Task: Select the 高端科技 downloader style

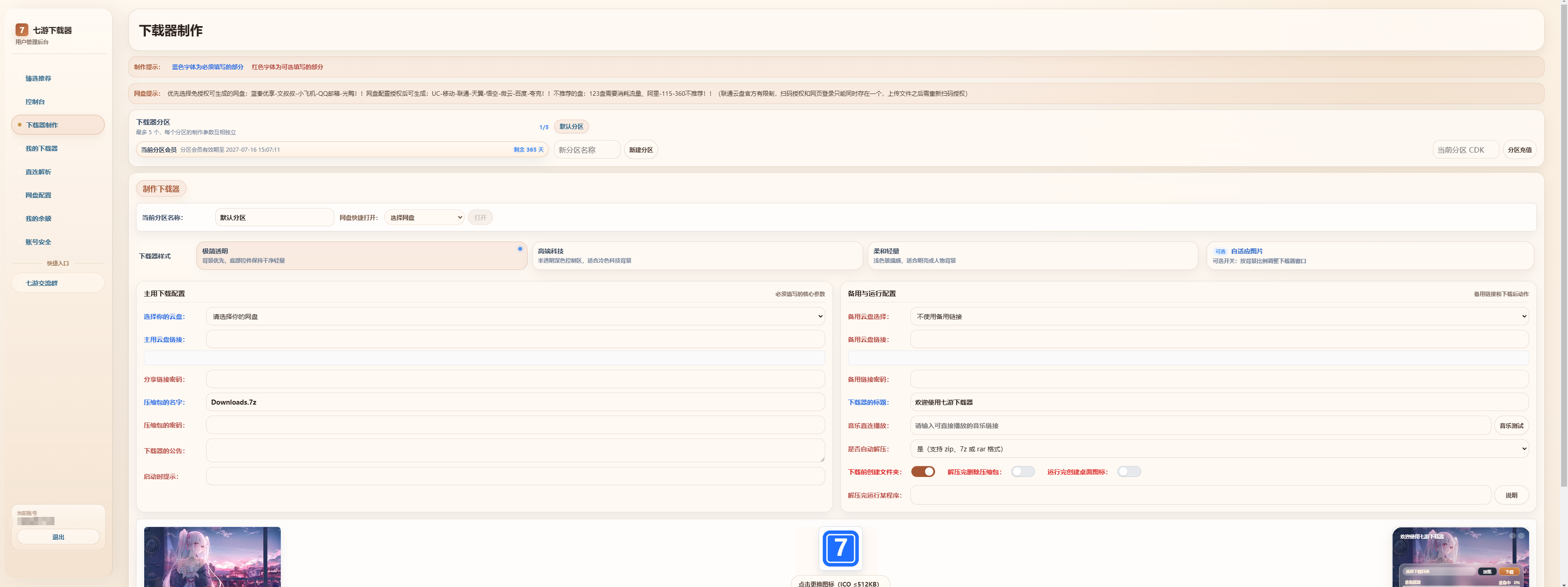Action: pos(697,256)
